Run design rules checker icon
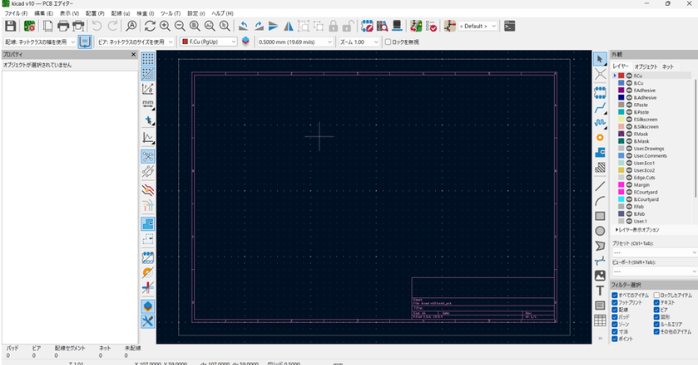This screenshot has width=698, height=365. (x=431, y=26)
